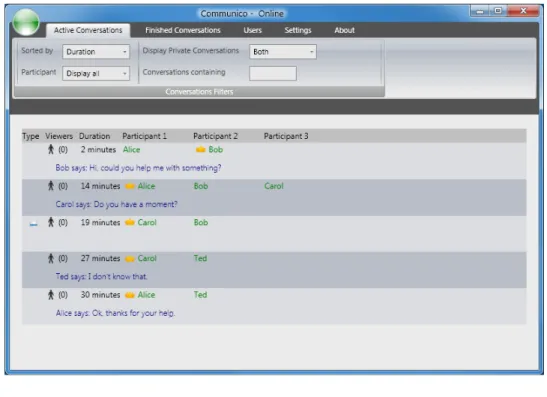
Task: Open the Sorted by Duration dropdown
Action: click(x=96, y=52)
